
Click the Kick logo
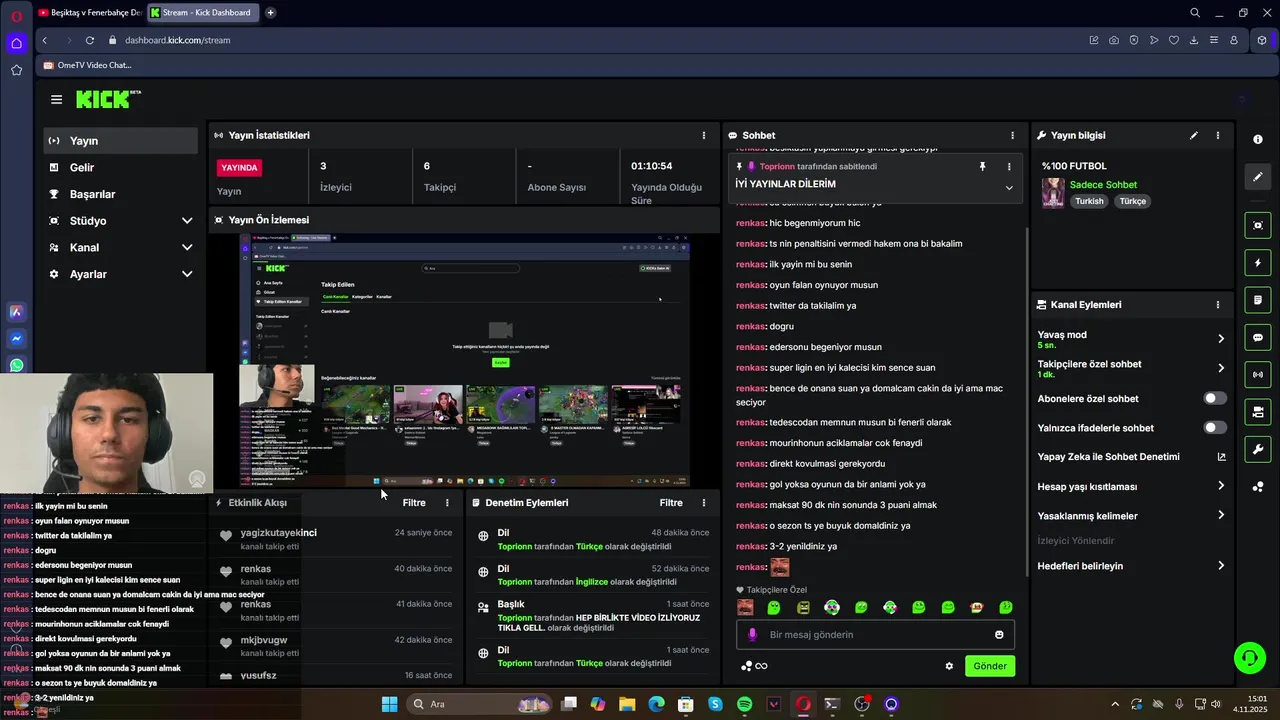click(x=108, y=99)
